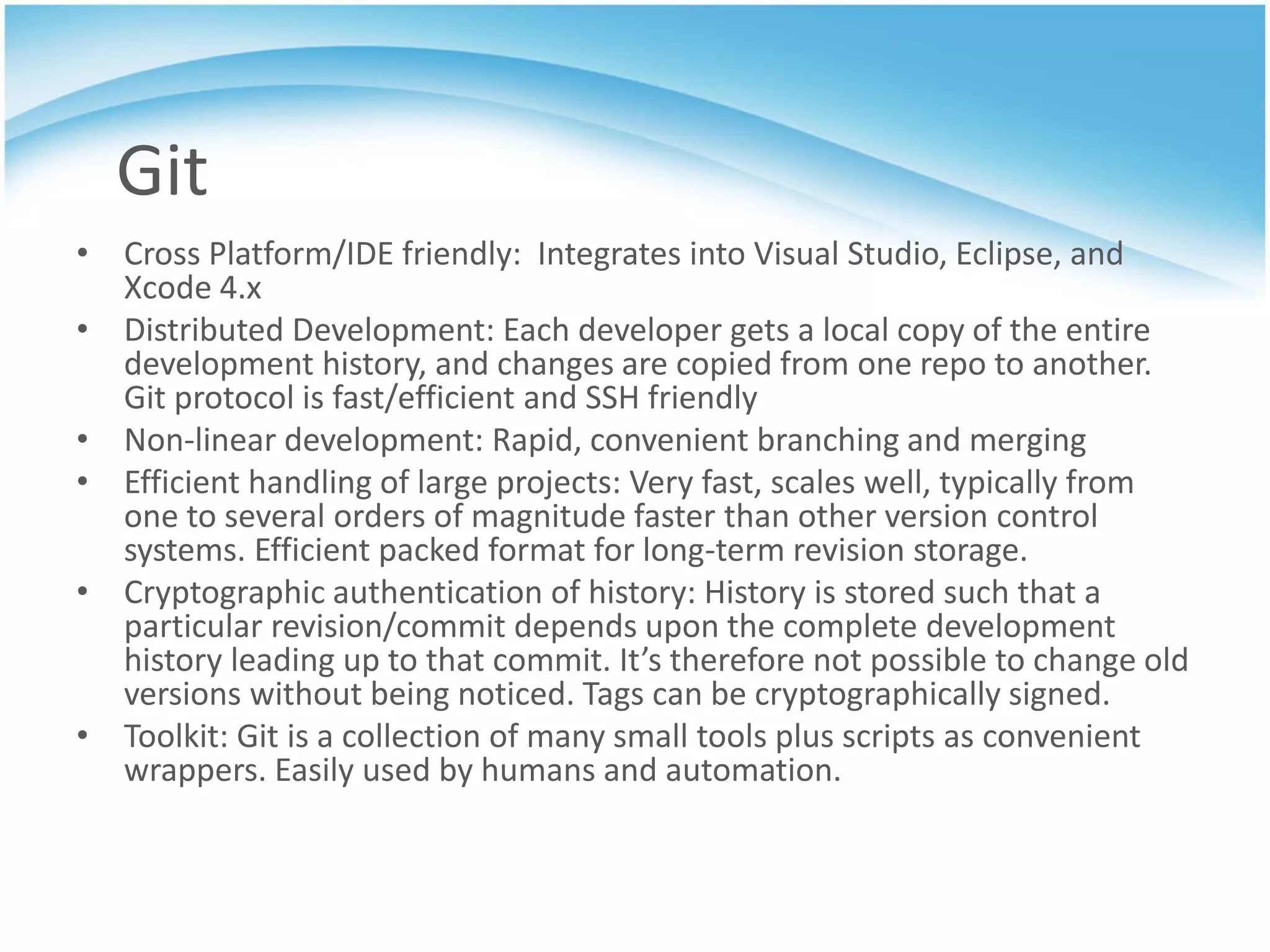This screenshot has height=952, width=1270.
Task: Click the bullet marker beside 'Toolkit'
Action: coord(82,736)
